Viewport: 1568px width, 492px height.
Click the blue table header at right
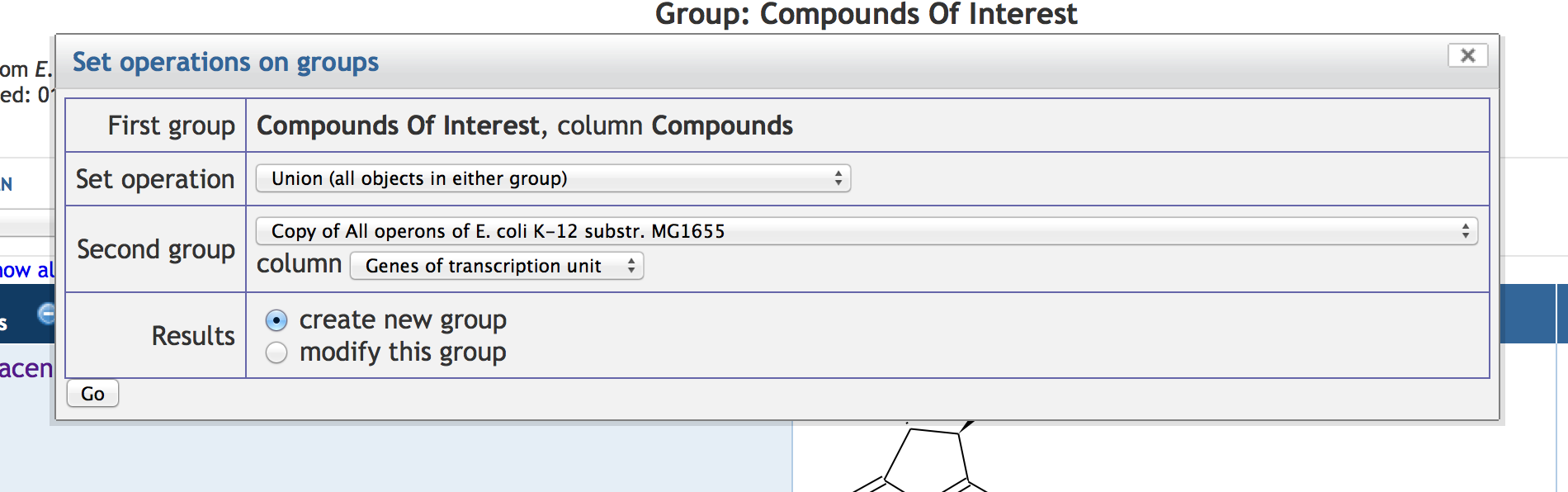[x=1527, y=314]
